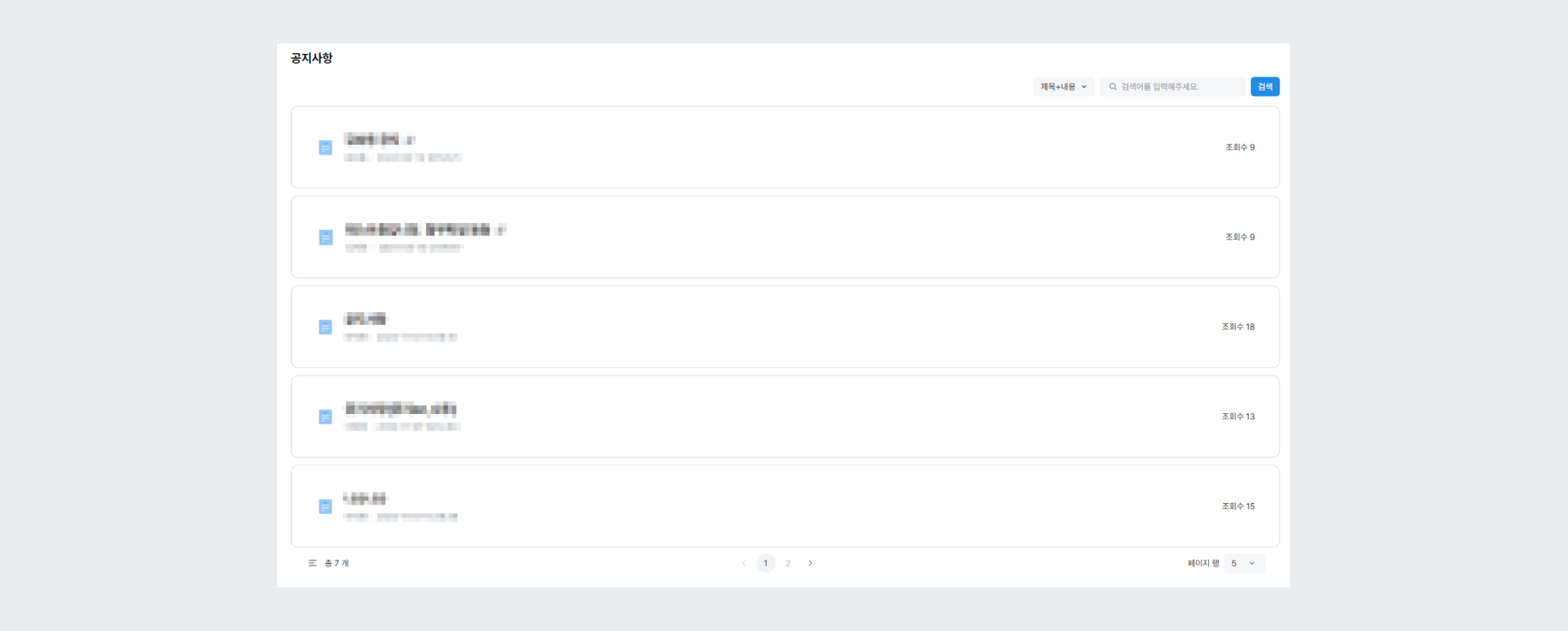Click the 공지사항 page heading
This screenshot has width=1568, height=631.
(x=312, y=58)
